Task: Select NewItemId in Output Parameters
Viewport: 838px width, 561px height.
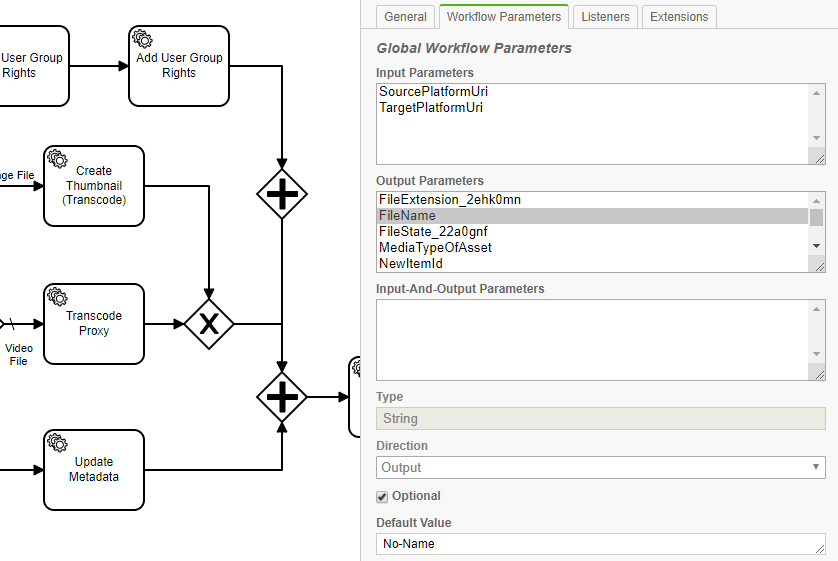Action: (410, 264)
